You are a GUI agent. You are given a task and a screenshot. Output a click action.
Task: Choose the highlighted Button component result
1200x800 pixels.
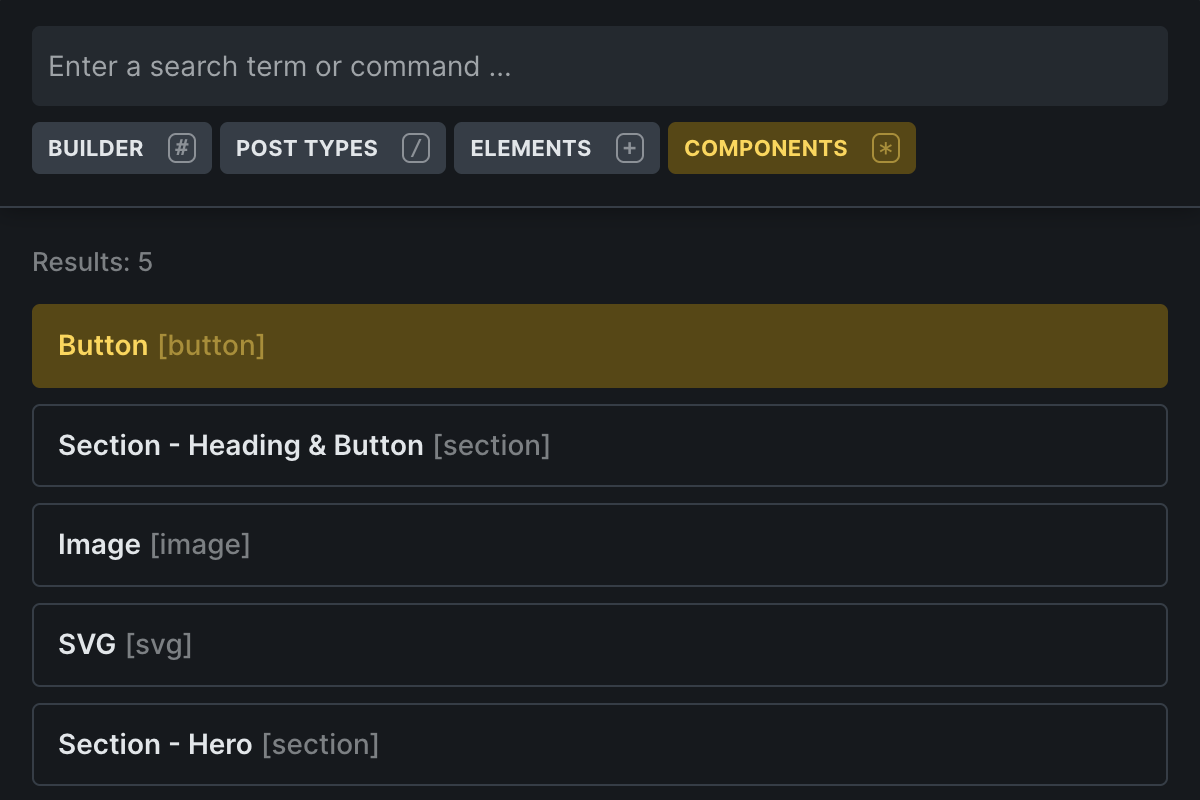(600, 346)
